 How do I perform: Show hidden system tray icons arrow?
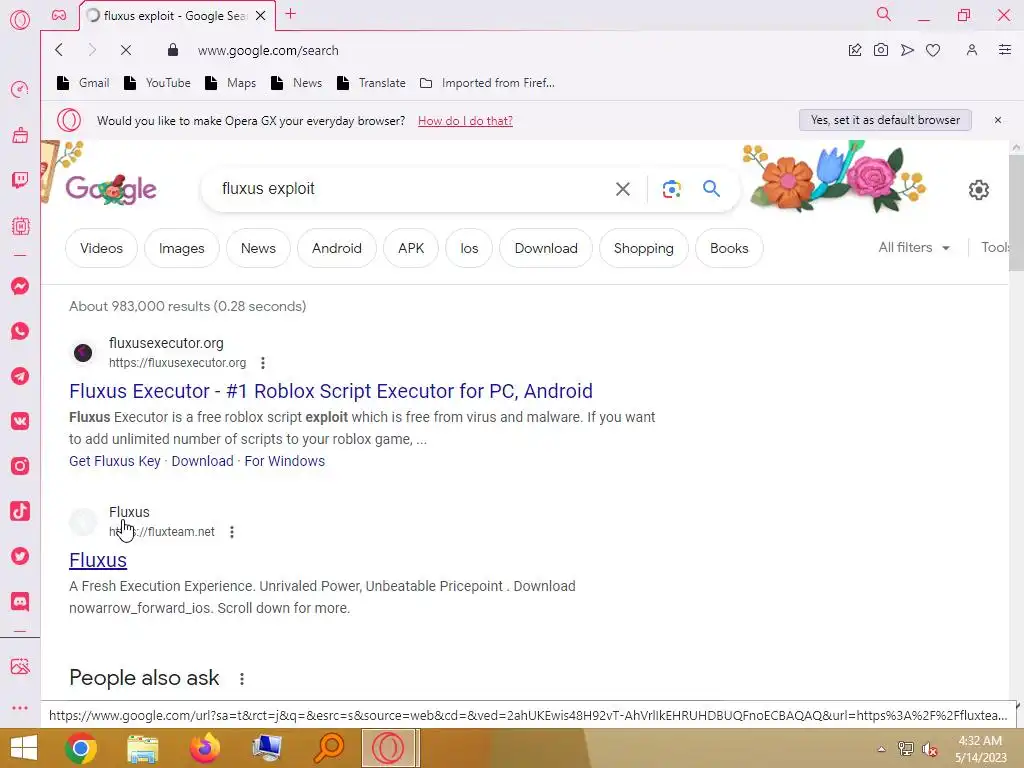pos(881,749)
